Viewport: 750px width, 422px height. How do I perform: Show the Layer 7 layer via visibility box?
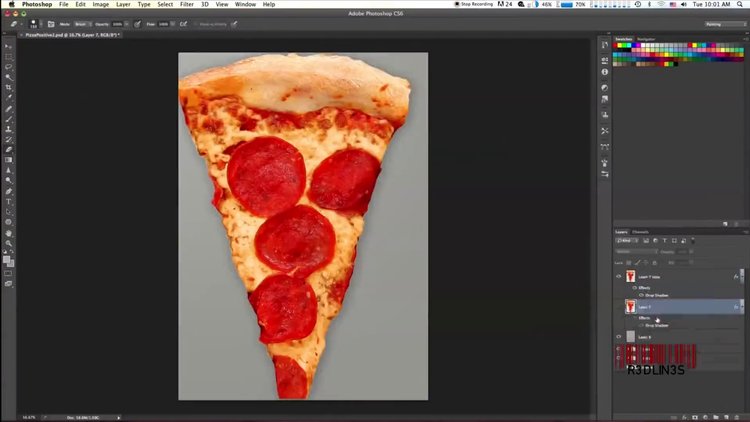(618, 307)
